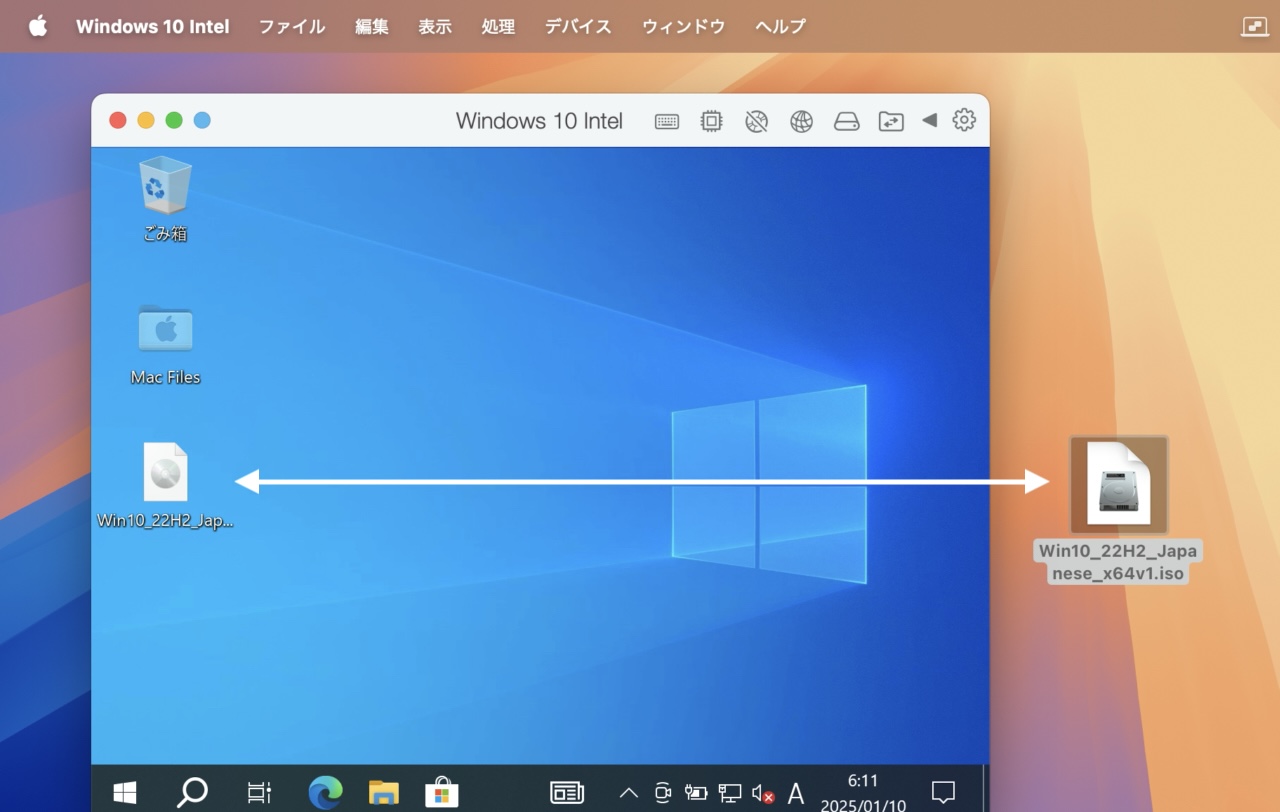Select the Mac Files folder icon
The height and width of the screenshot is (812, 1280).
(165, 344)
